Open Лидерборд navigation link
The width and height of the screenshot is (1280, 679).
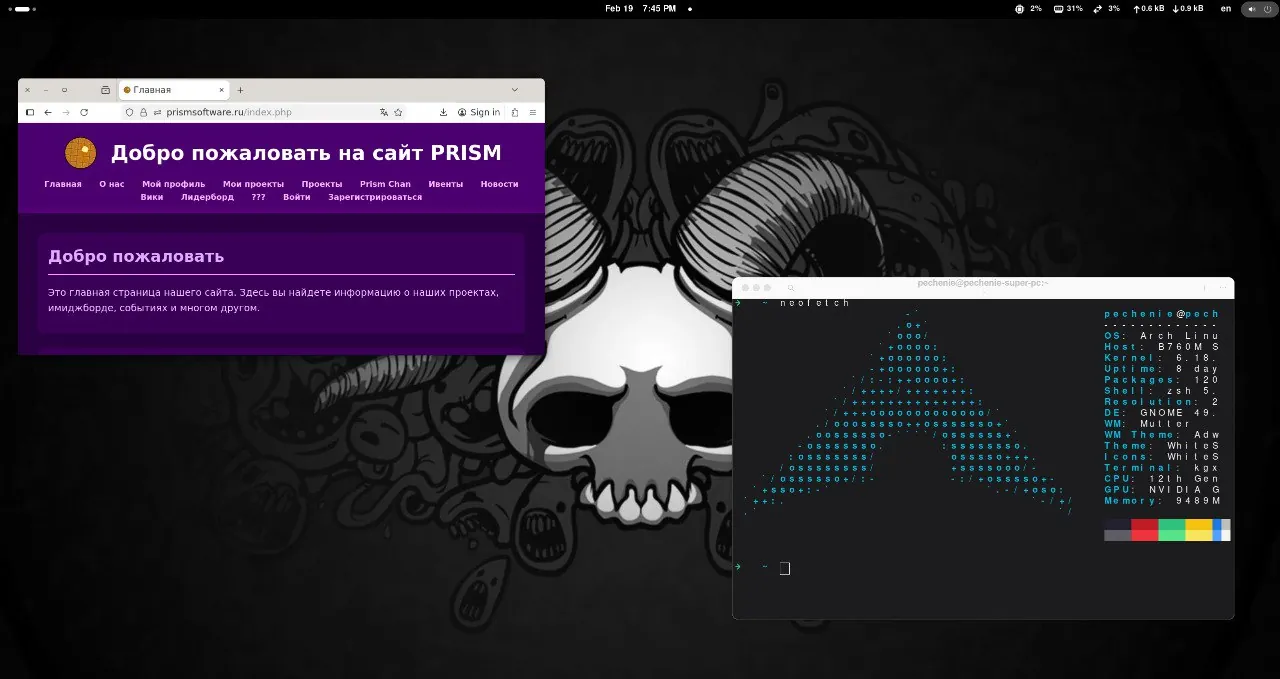(207, 197)
